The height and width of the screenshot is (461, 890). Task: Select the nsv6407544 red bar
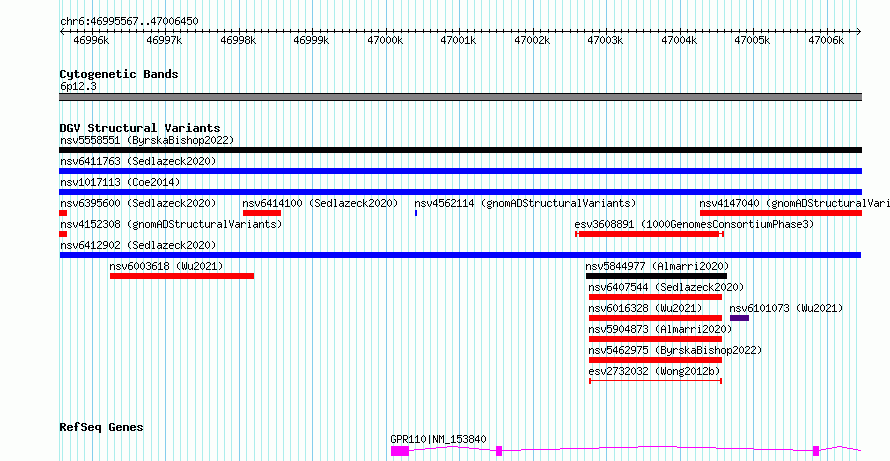(656, 297)
